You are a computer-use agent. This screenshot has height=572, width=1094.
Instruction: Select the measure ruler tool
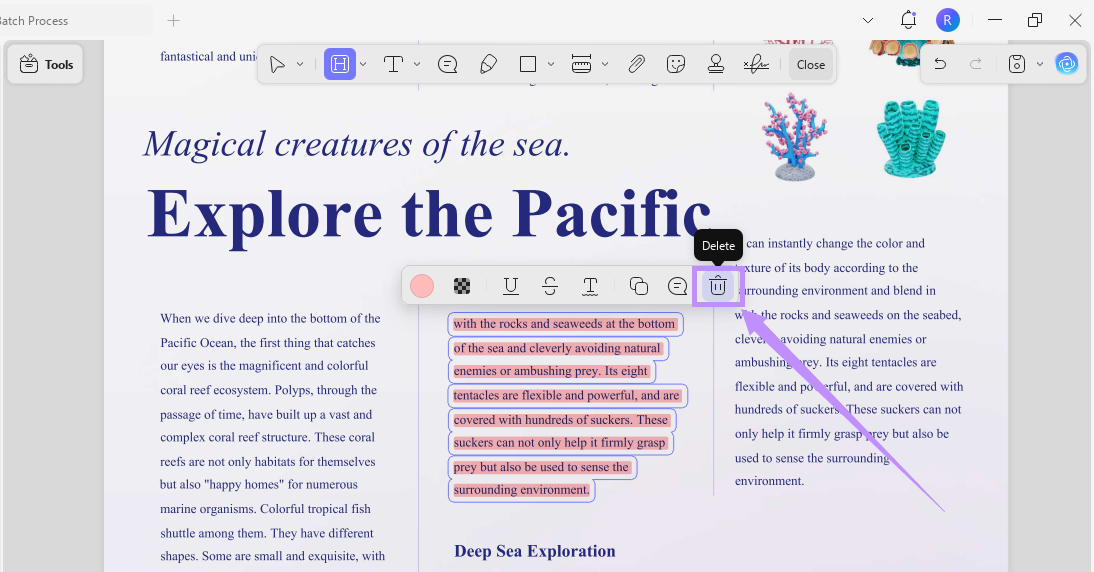tap(581, 65)
